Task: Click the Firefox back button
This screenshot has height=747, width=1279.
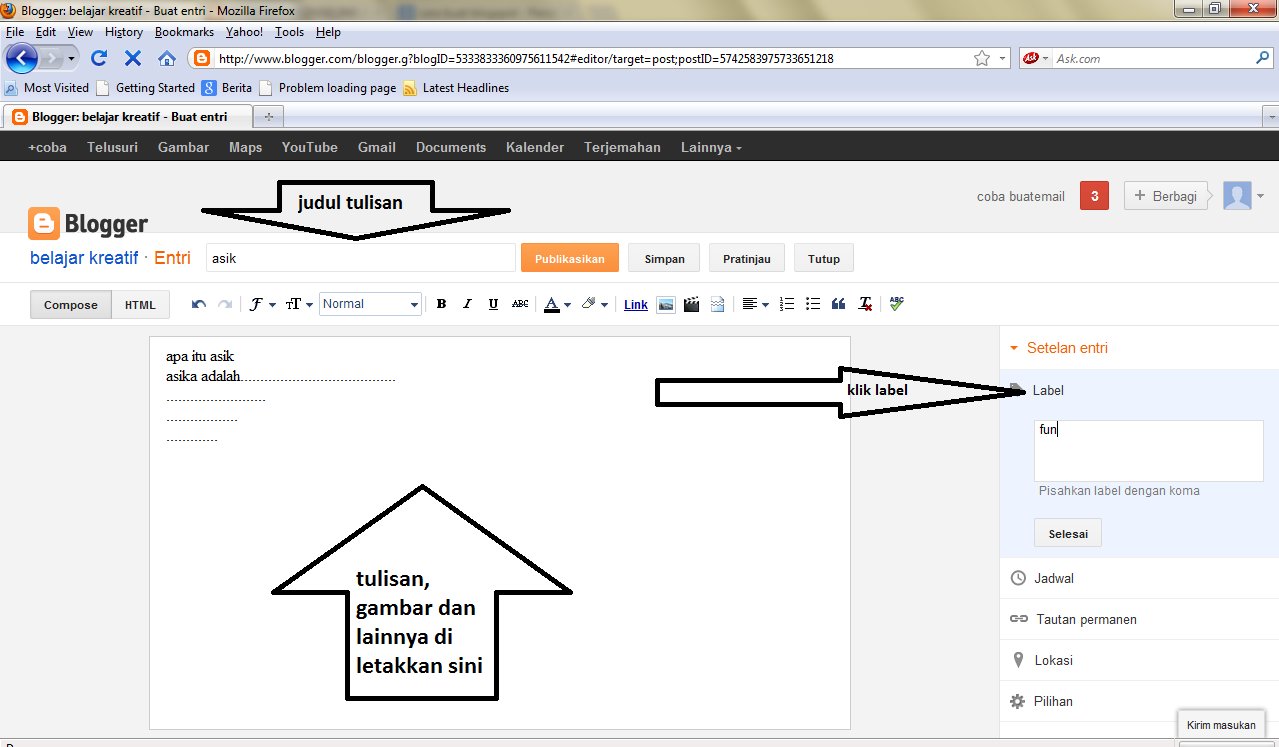Action: pos(22,57)
